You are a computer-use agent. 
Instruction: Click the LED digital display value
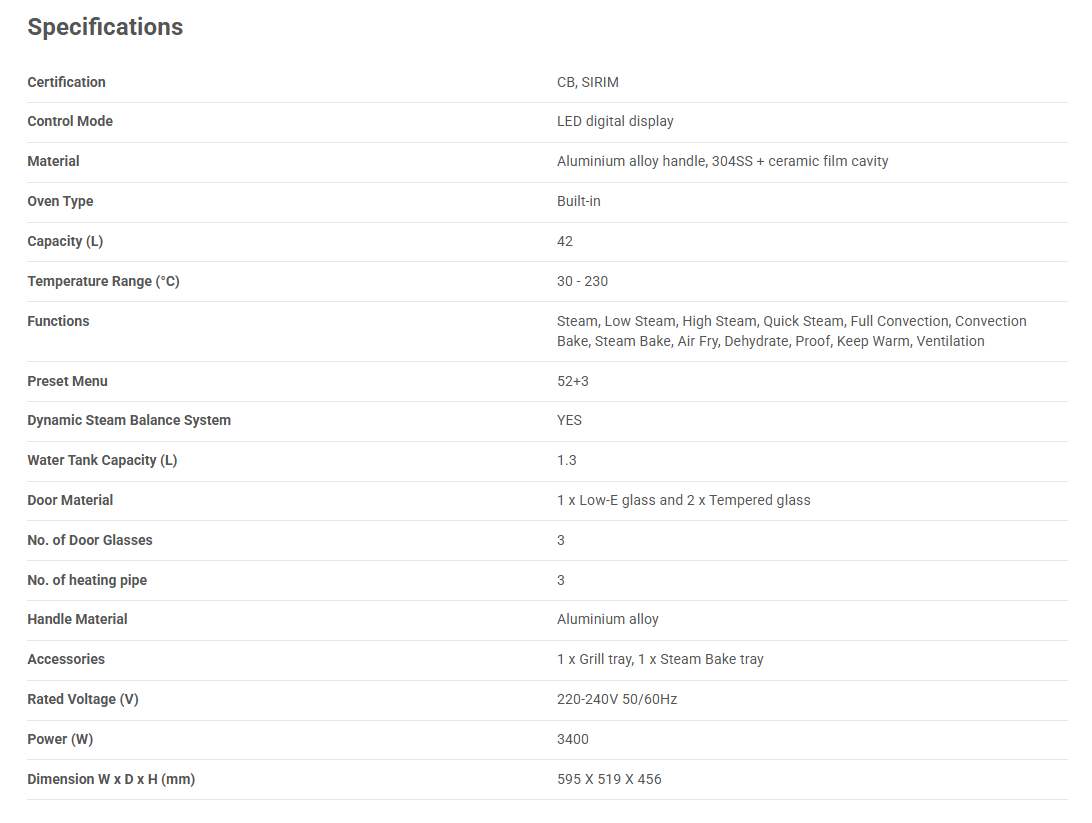point(615,121)
